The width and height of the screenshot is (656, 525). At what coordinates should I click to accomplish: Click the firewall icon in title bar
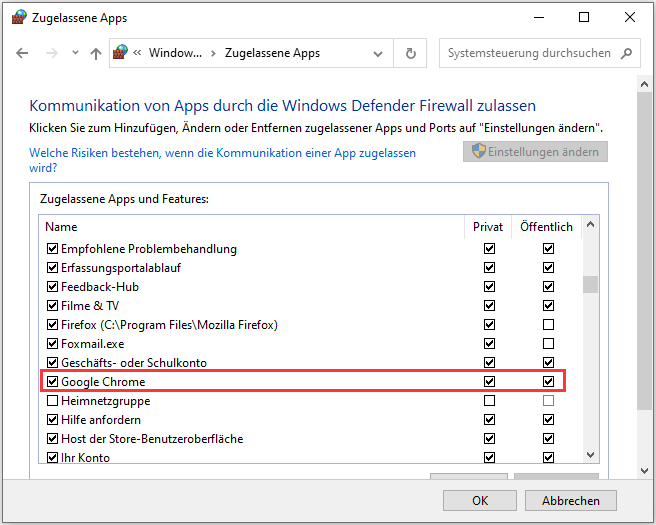[x=19, y=18]
